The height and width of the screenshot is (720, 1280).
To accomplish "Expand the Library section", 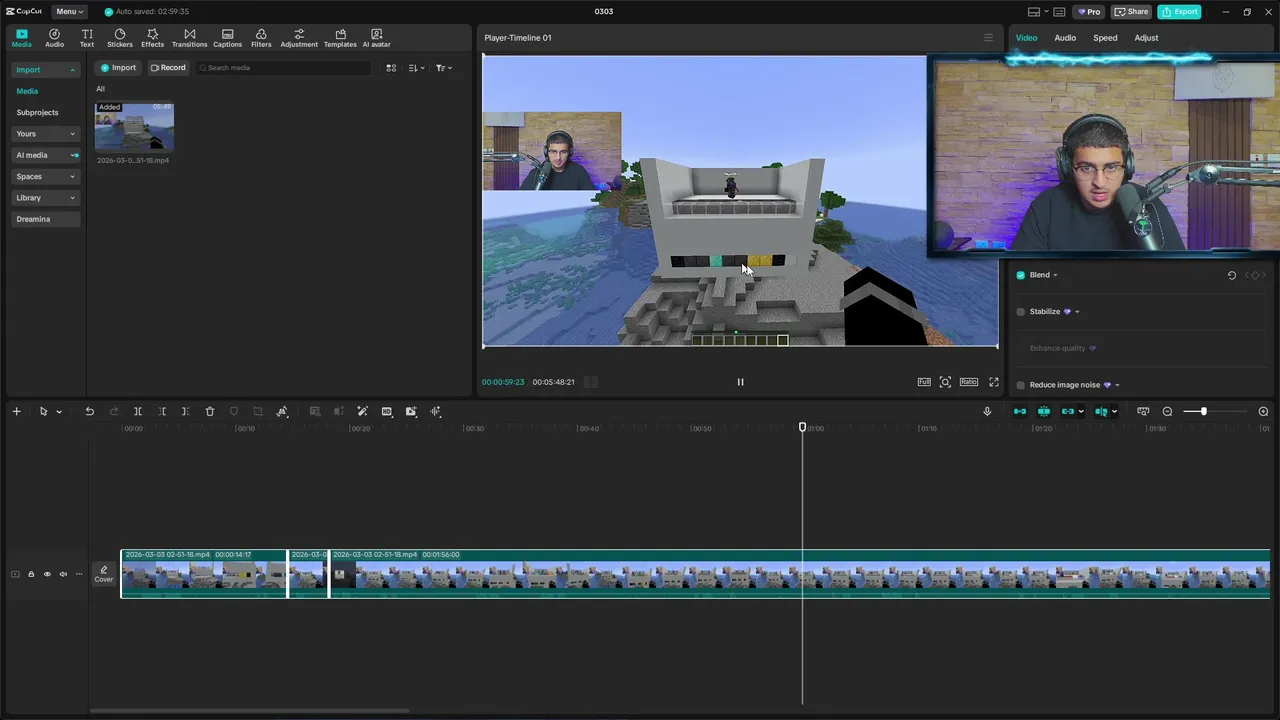I will [72, 198].
